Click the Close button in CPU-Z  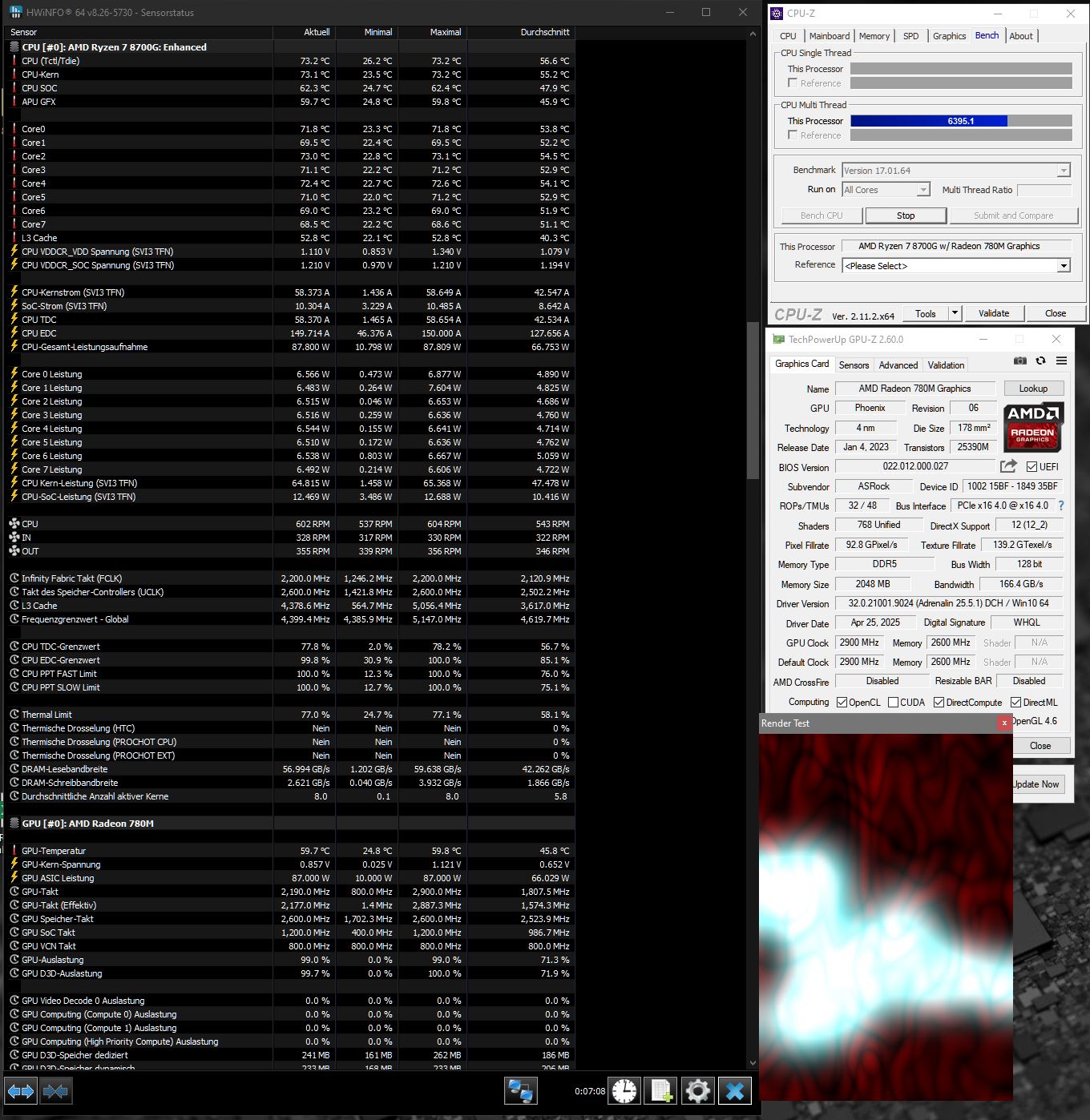(1056, 313)
